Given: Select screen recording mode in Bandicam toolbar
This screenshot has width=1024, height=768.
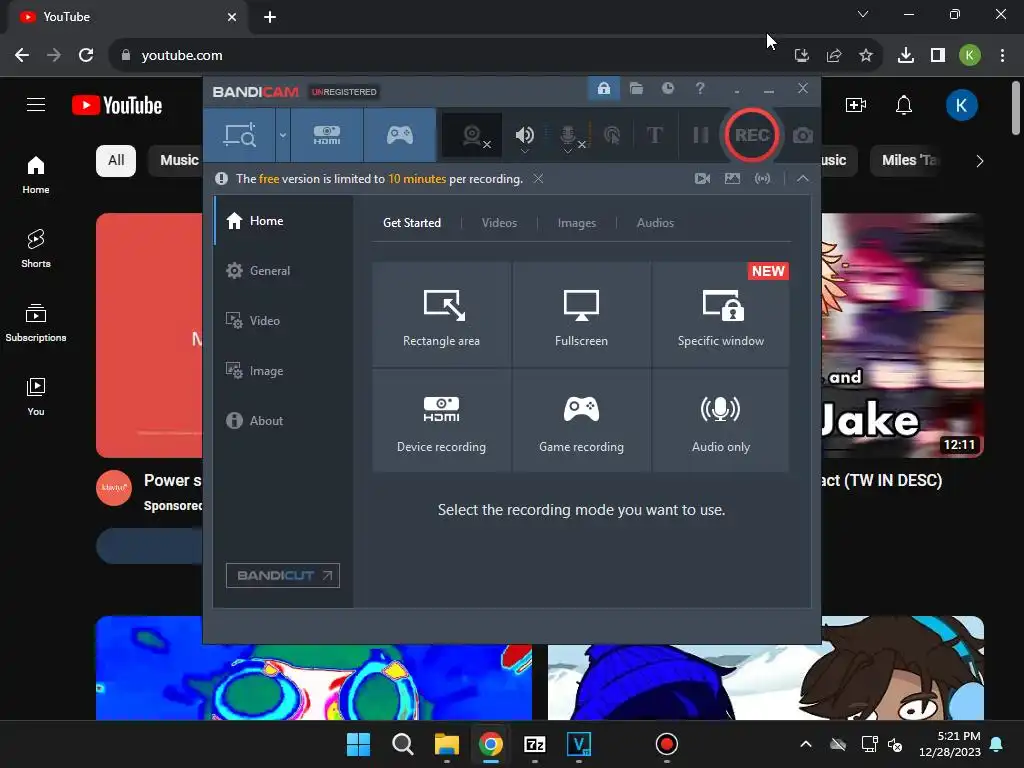Looking at the screenshot, I should (x=240, y=135).
